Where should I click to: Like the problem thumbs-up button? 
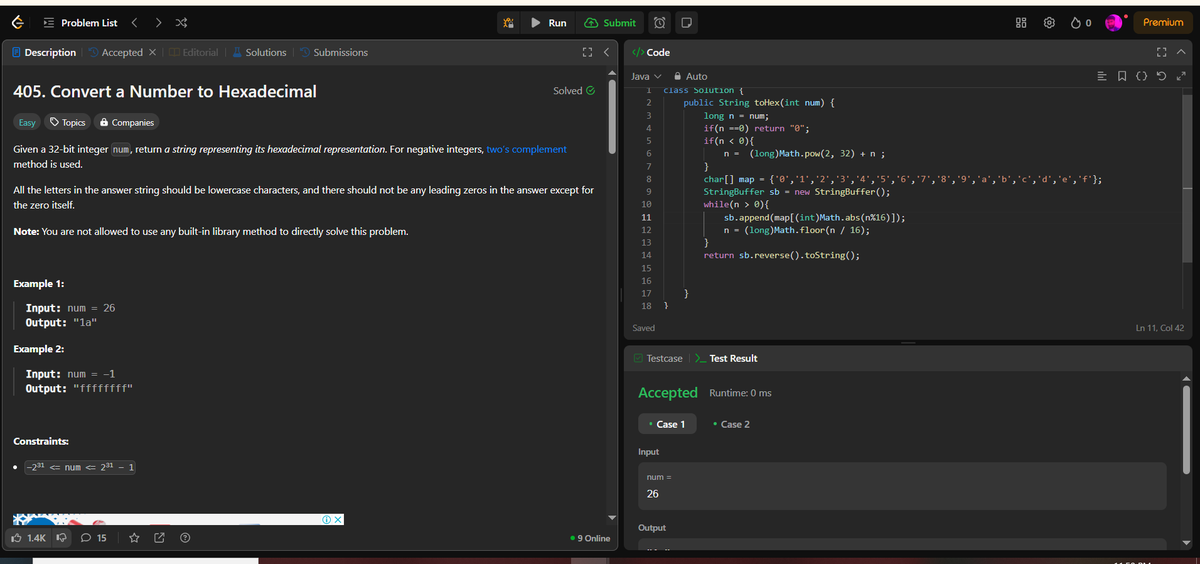[x=28, y=538]
